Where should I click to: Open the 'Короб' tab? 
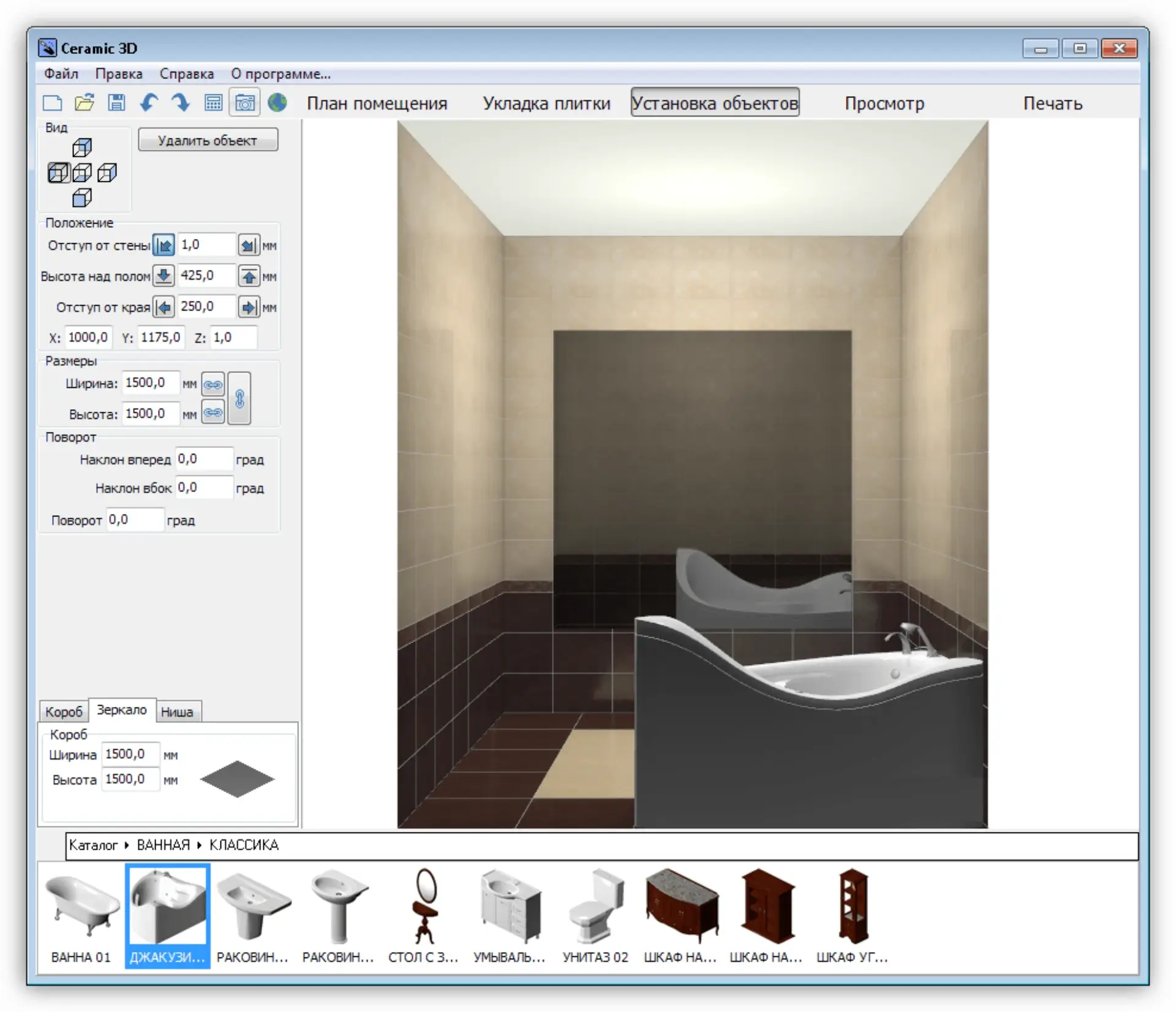[x=64, y=712]
